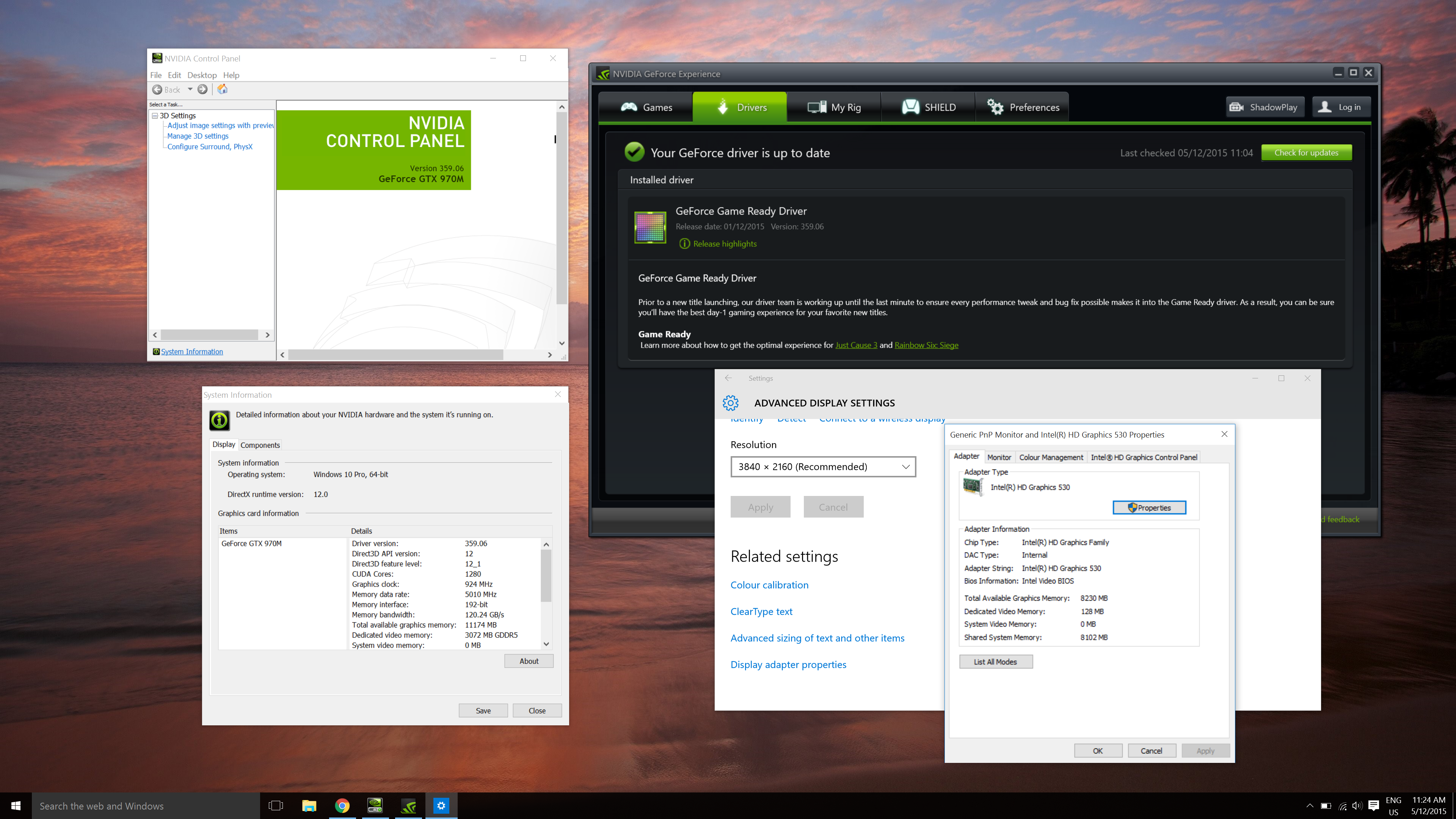Open ClearType text link
The height and width of the screenshot is (819, 1456).
click(761, 612)
